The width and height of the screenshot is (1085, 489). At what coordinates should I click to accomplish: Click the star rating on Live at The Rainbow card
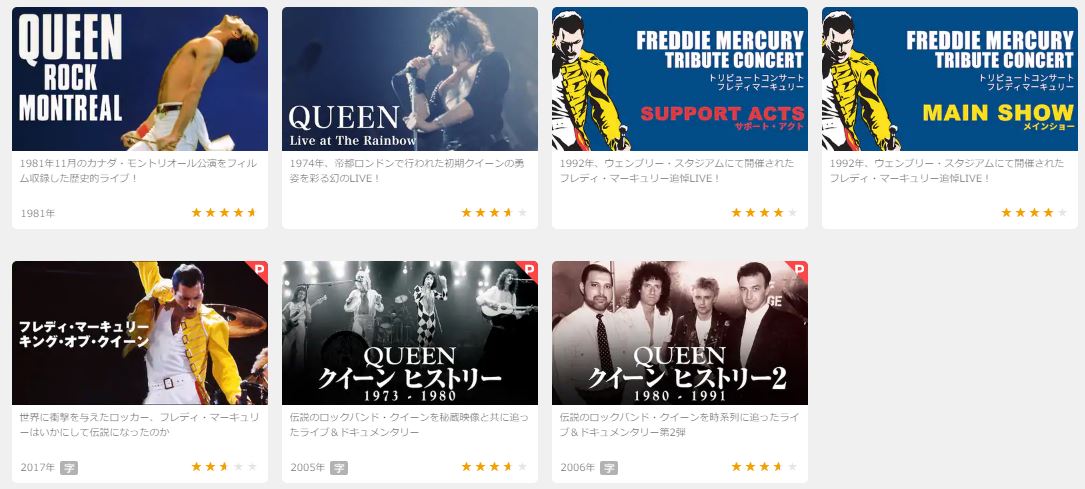(494, 212)
